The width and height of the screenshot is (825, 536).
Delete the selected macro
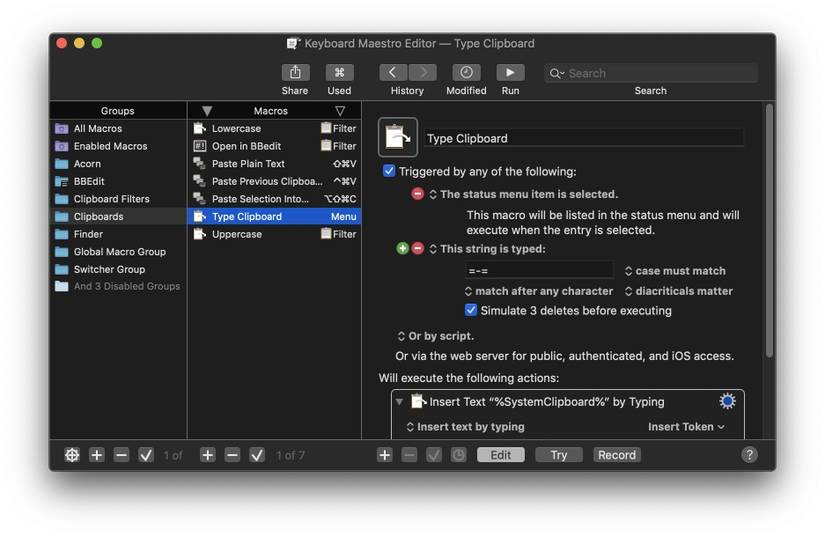coord(232,455)
